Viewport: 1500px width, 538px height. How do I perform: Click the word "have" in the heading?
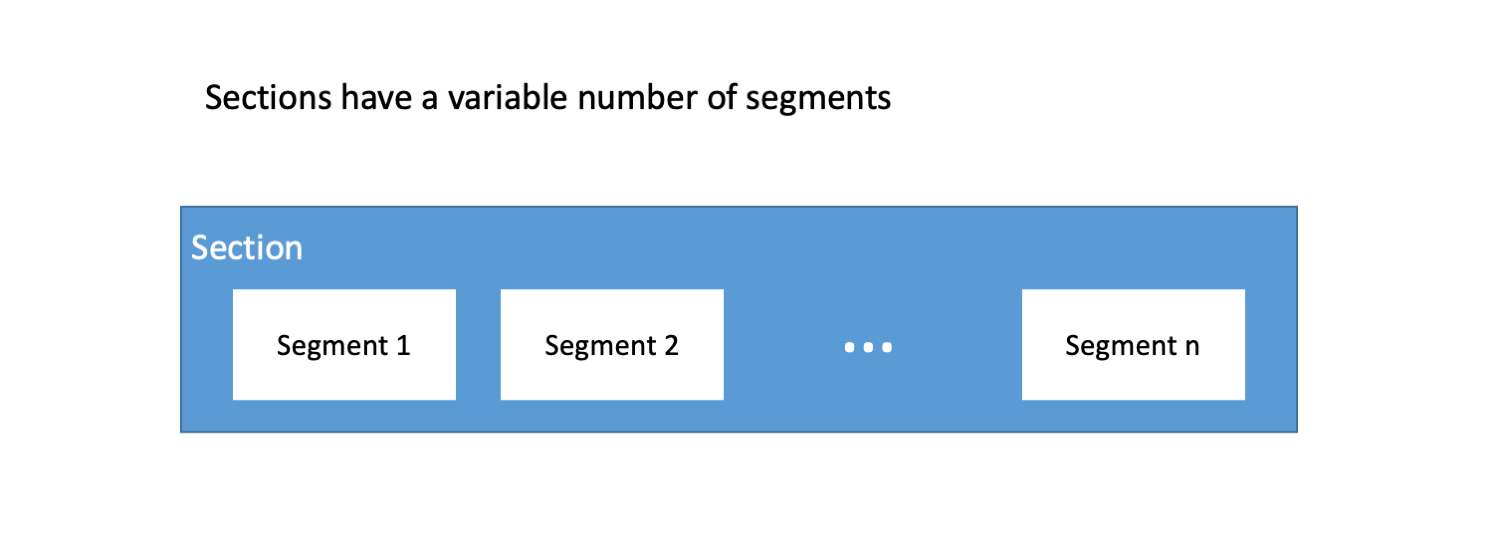378,99
